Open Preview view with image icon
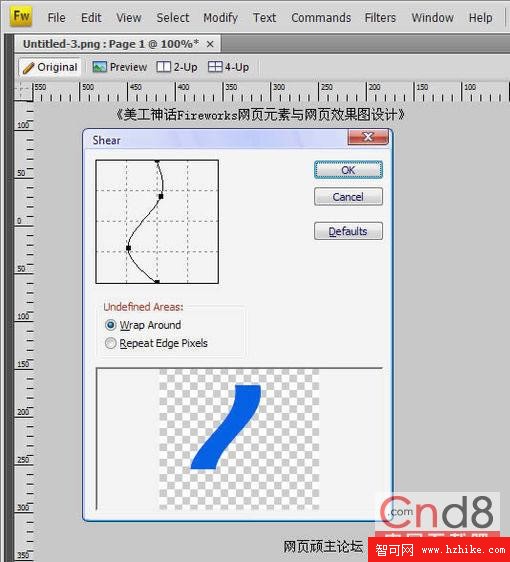 click(120, 67)
